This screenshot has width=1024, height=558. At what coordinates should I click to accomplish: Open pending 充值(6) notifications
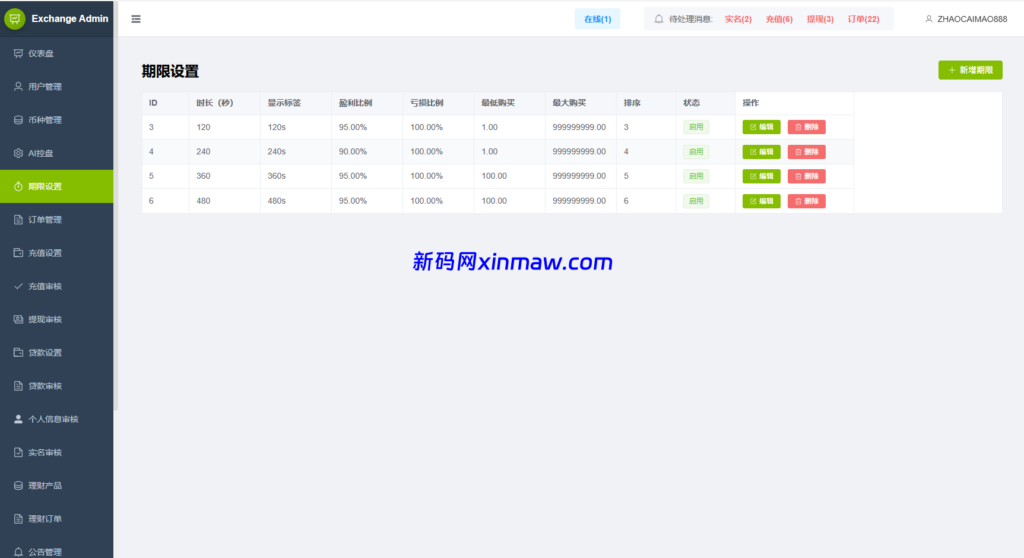click(x=779, y=19)
